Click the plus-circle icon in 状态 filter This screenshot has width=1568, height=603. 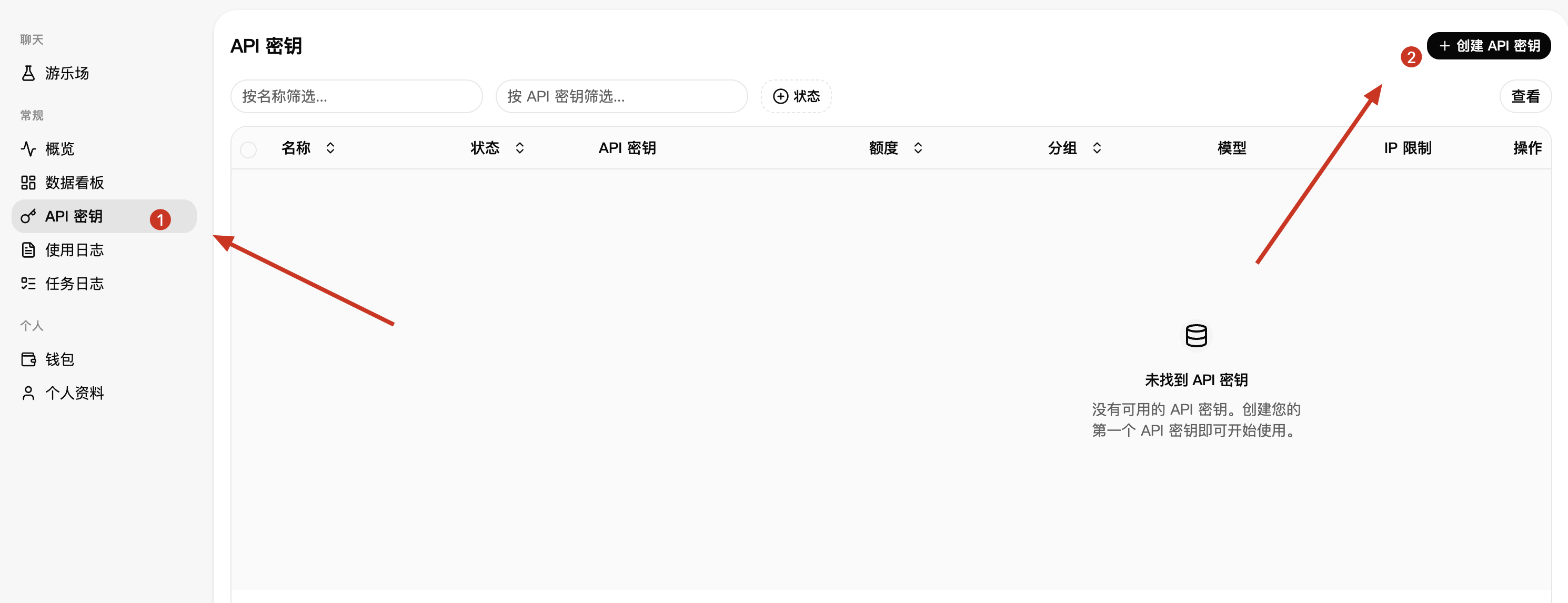(x=780, y=96)
